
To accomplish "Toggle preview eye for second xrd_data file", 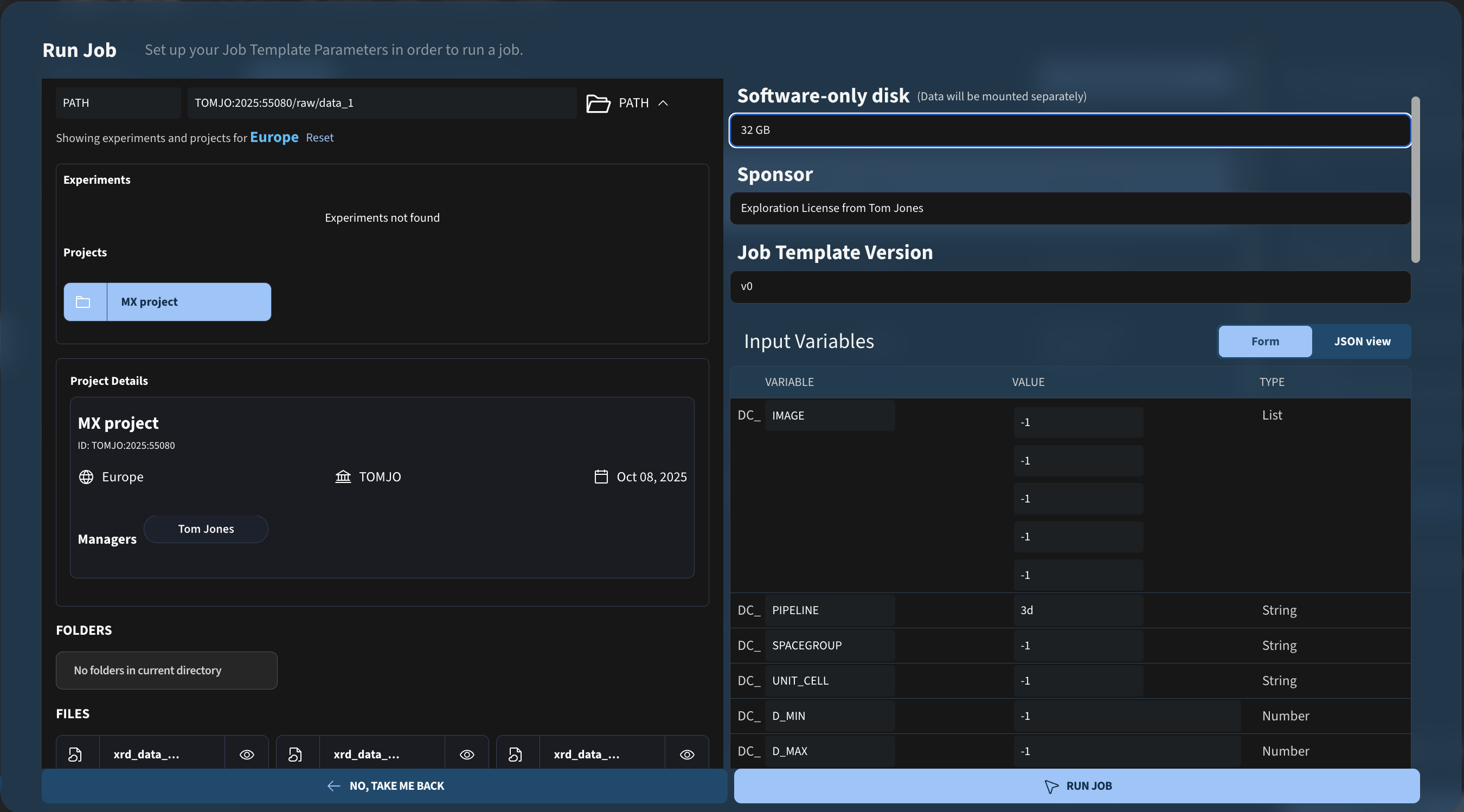I will pos(467,754).
